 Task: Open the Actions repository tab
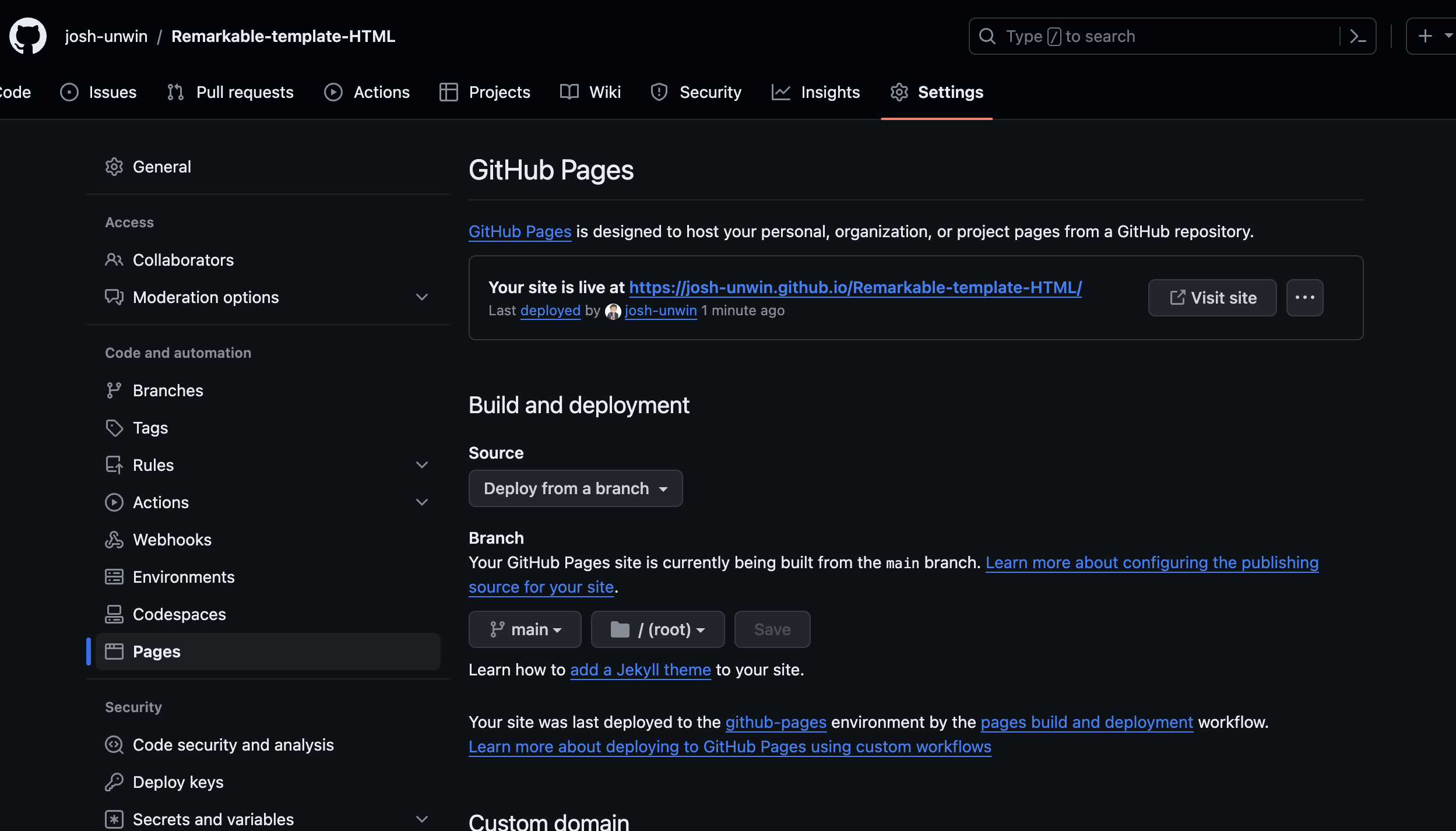click(x=367, y=92)
